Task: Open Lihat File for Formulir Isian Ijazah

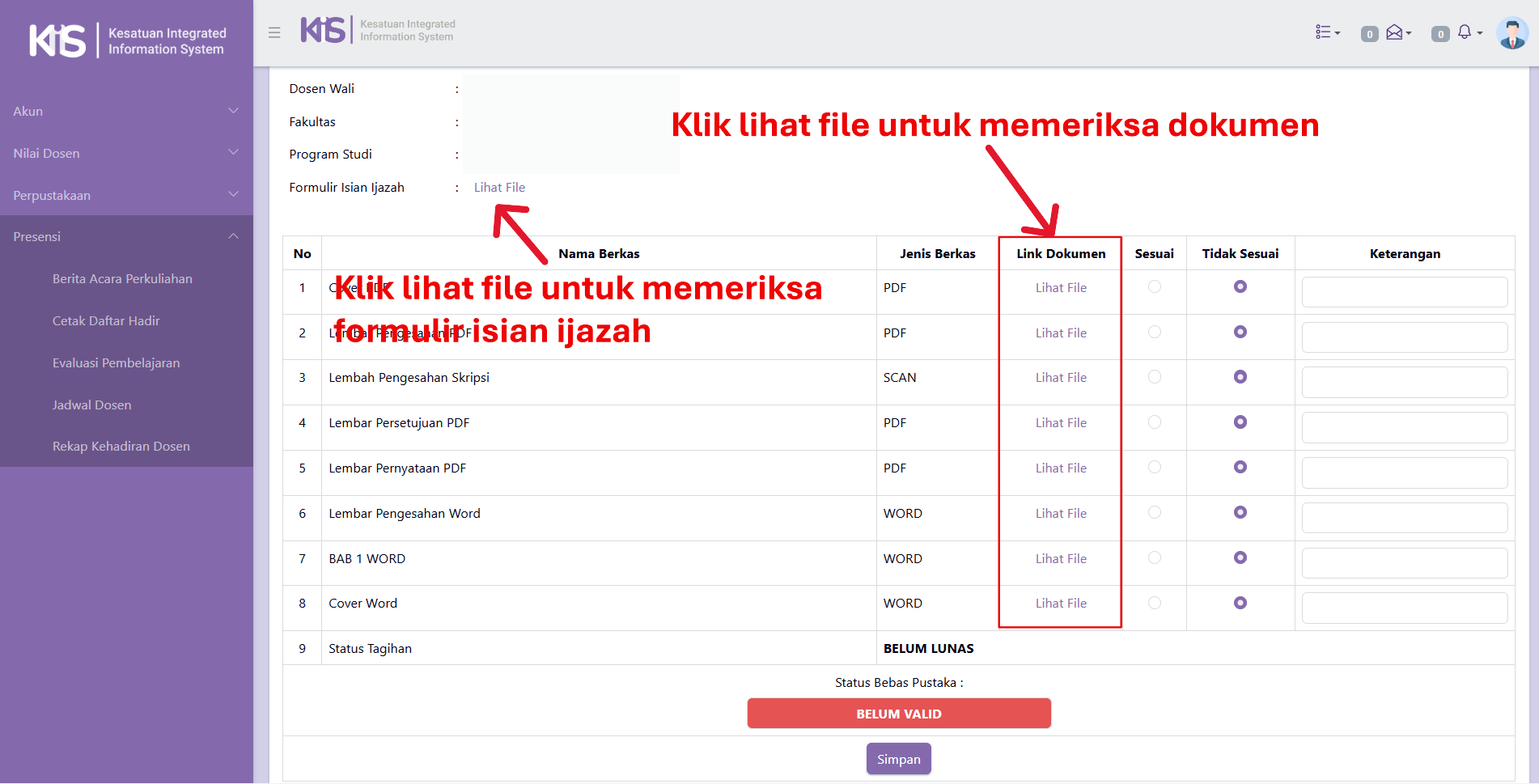Action: tap(499, 187)
